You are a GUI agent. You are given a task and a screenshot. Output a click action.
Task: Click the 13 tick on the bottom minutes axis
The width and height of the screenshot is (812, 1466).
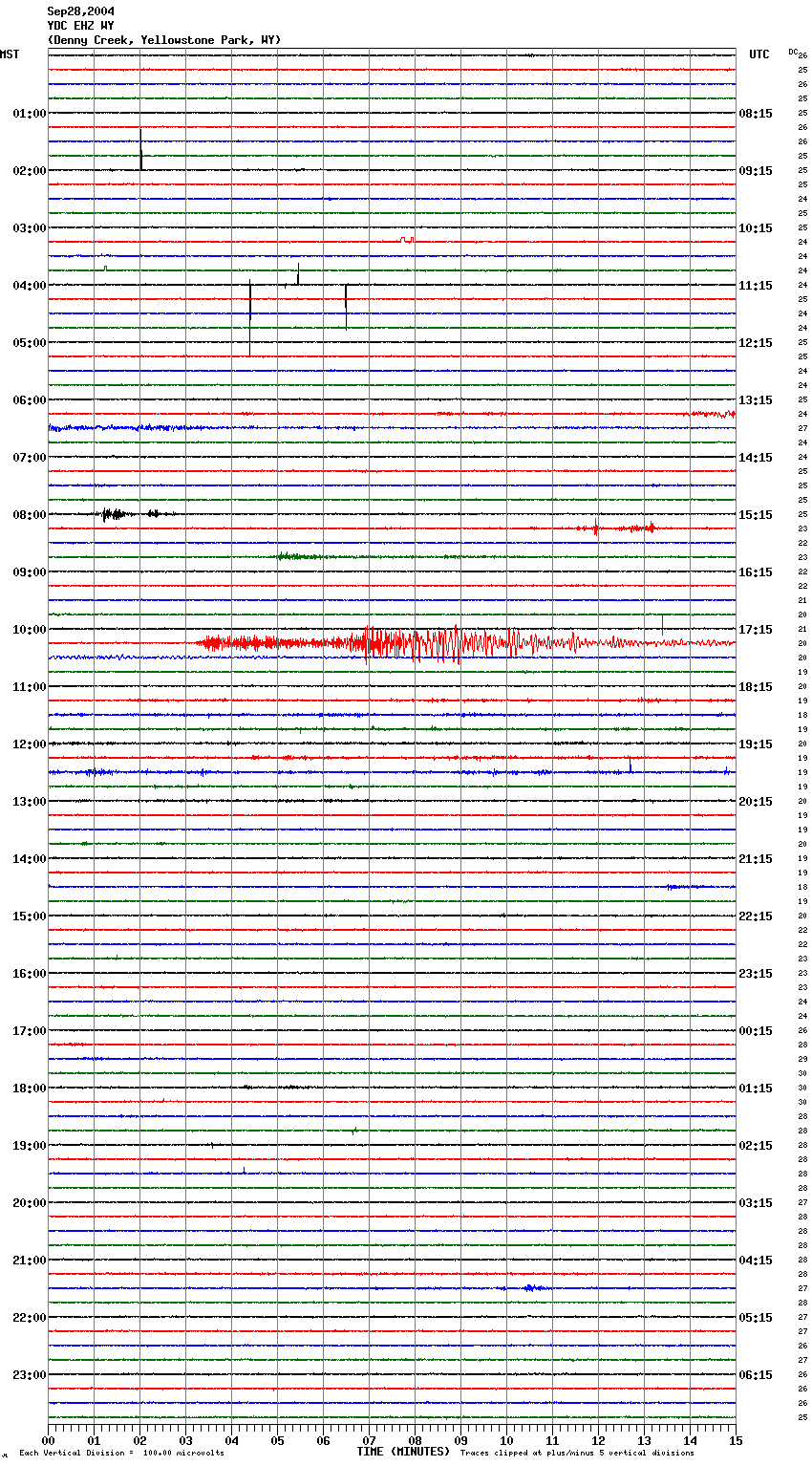pos(644,1440)
